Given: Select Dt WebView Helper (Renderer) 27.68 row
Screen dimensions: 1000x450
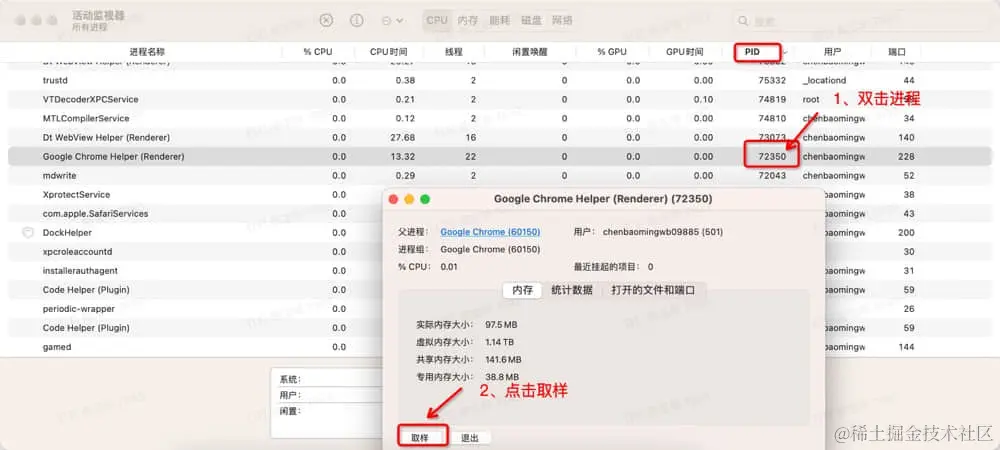Looking at the screenshot, I should pos(500,138).
